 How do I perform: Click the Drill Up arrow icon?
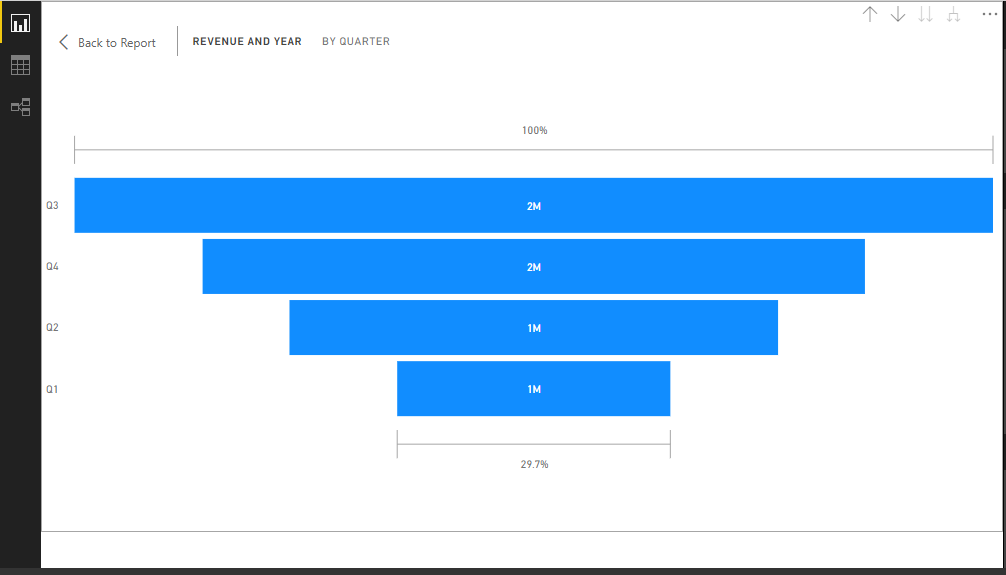869,14
